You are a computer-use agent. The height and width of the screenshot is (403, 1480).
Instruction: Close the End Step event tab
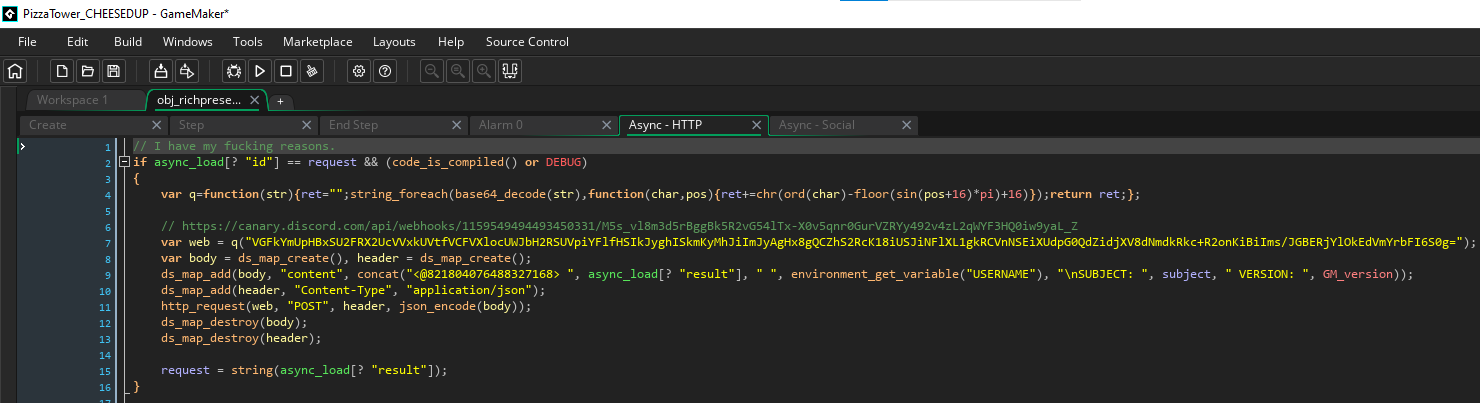point(457,125)
